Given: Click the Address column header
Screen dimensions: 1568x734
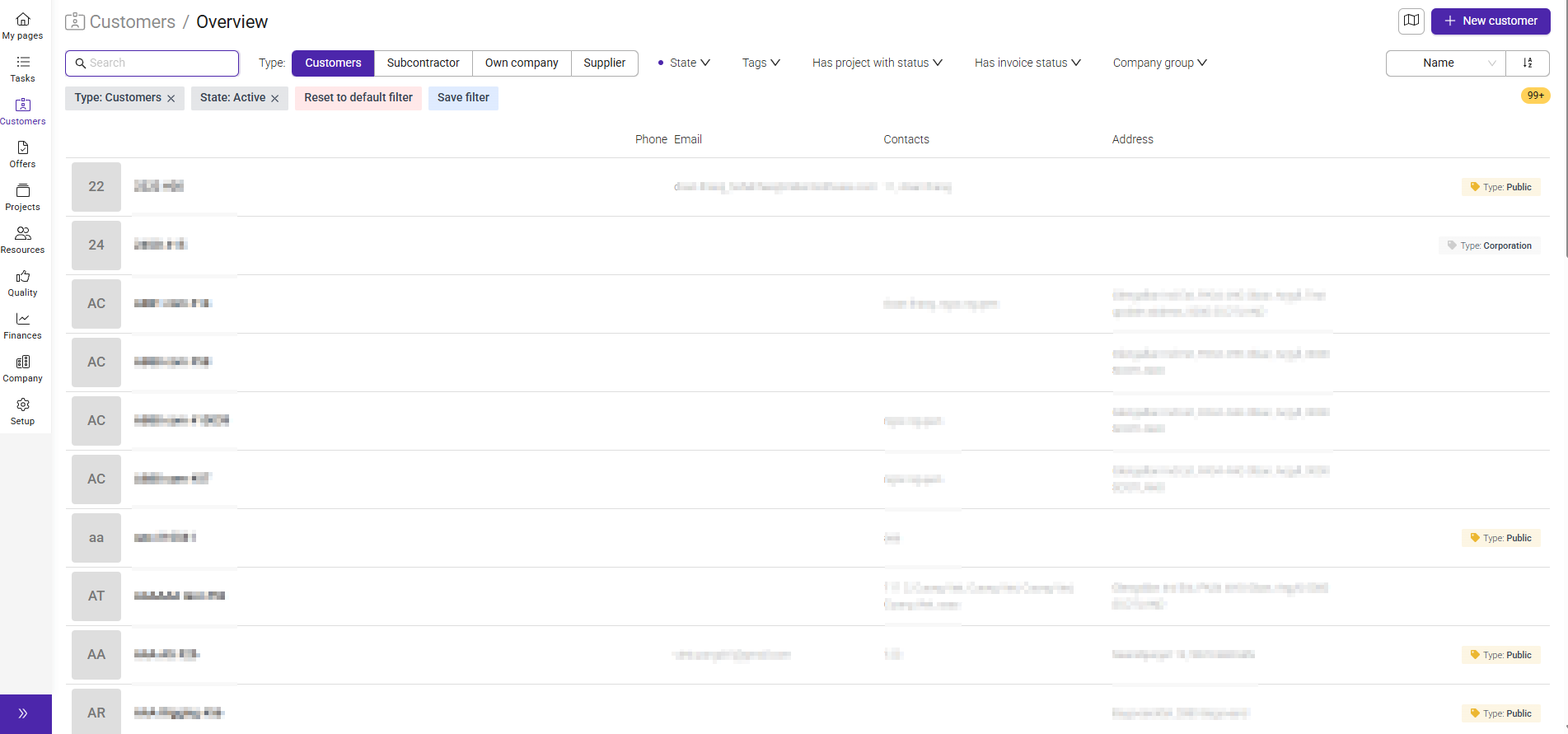Looking at the screenshot, I should [x=1133, y=139].
